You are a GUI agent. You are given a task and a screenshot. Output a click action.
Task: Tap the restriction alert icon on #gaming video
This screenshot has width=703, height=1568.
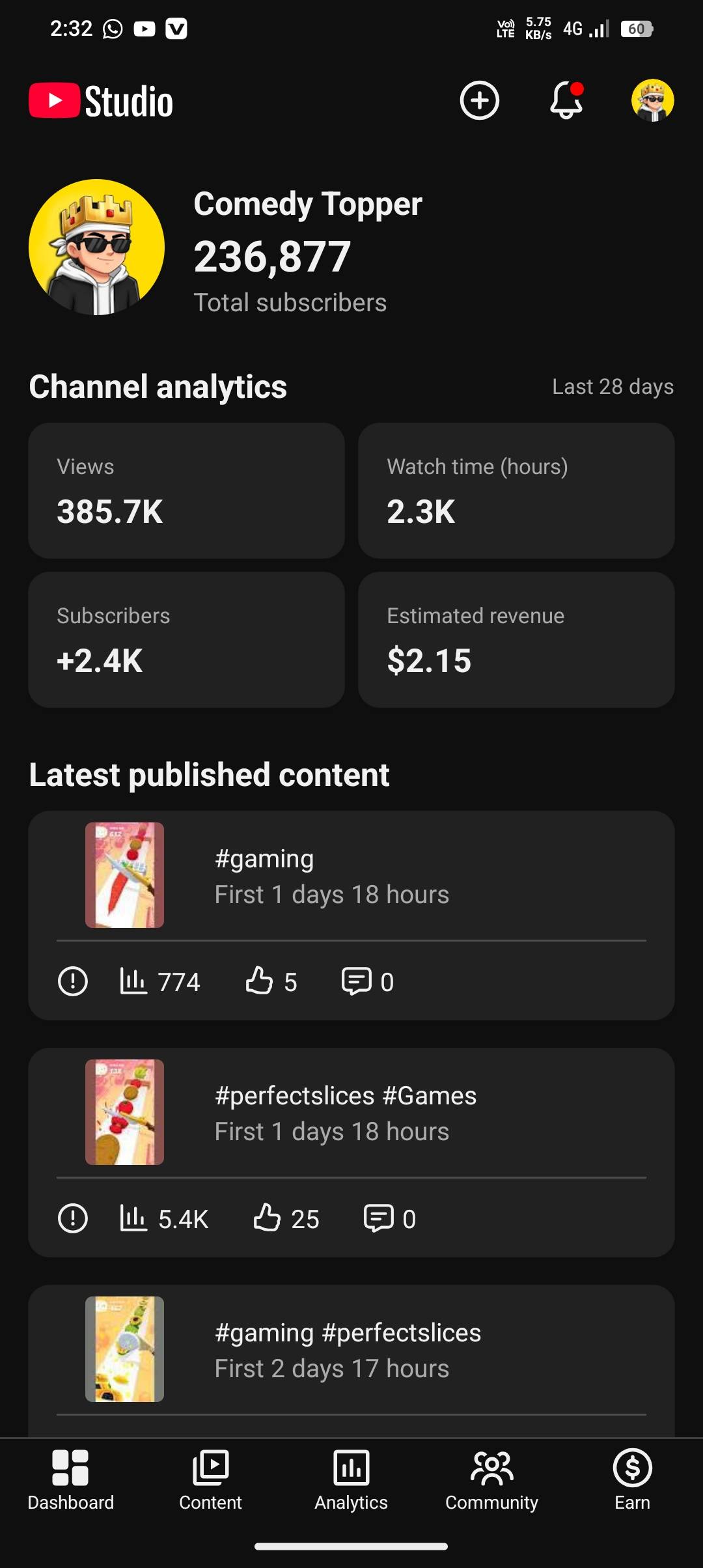(72, 981)
